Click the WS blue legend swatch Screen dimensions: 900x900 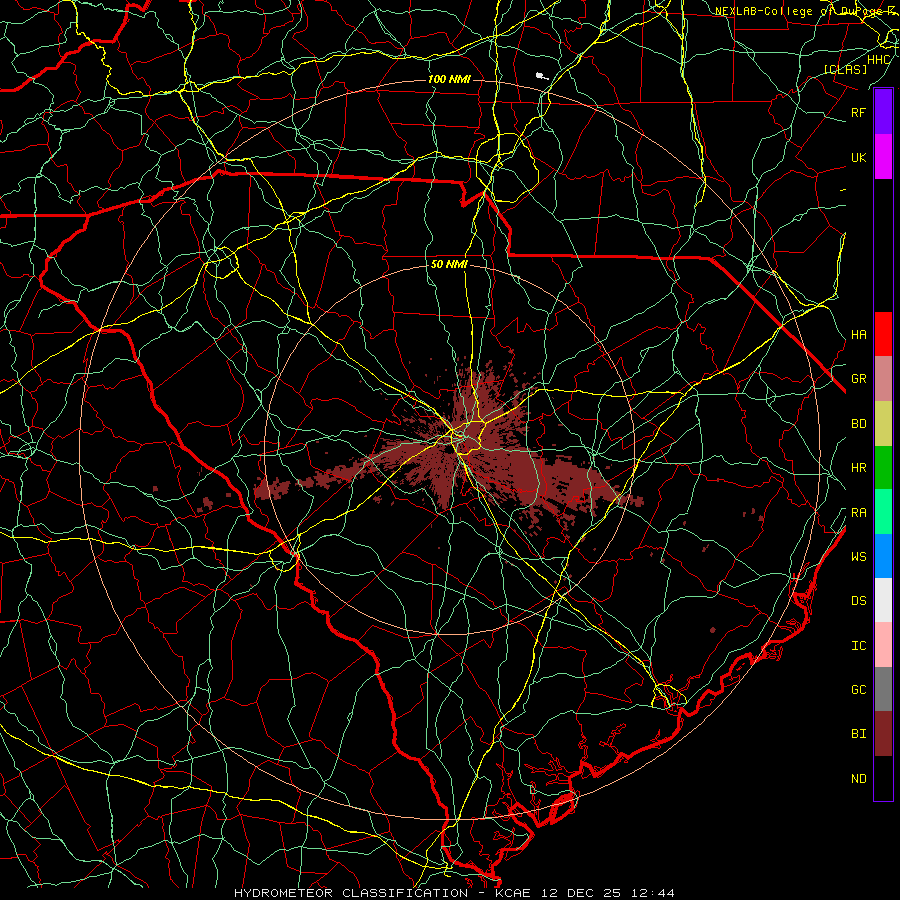tap(883, 556)
